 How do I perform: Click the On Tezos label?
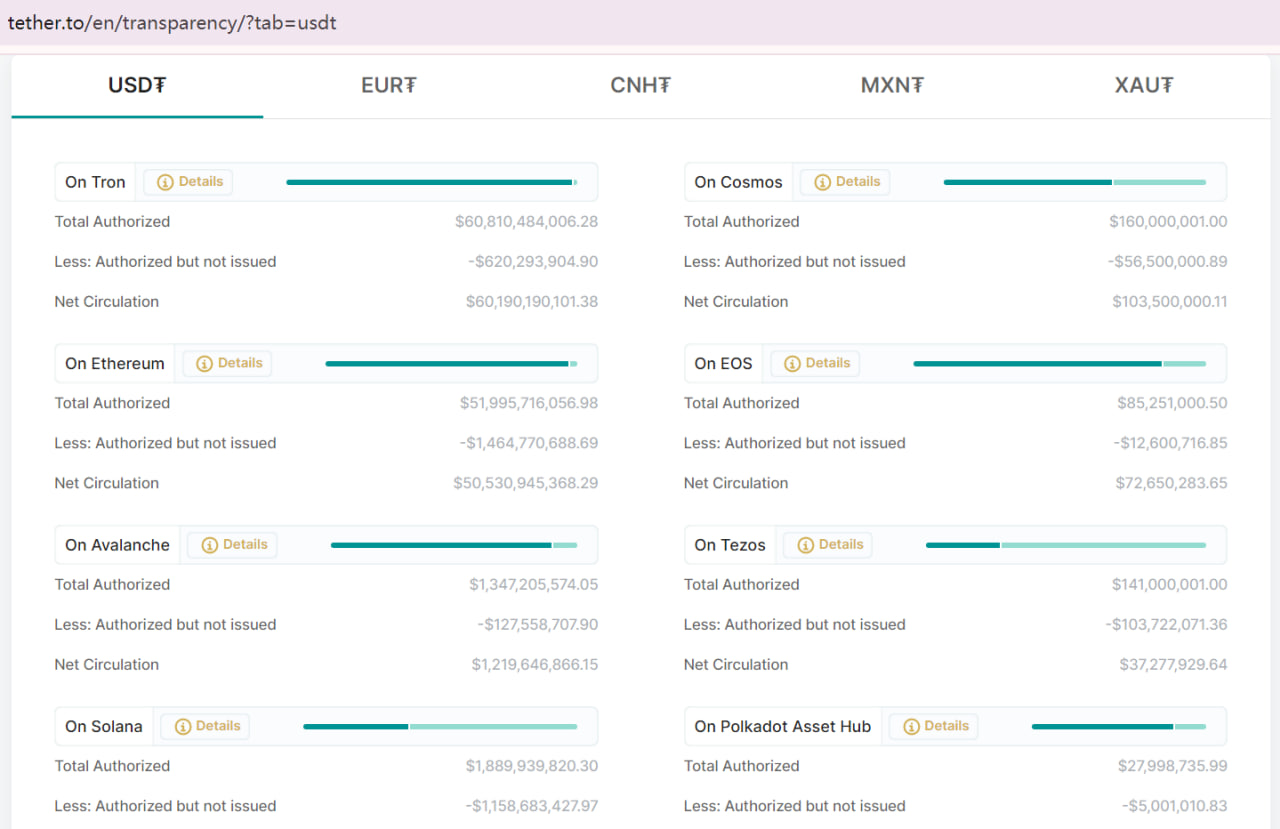730,545
